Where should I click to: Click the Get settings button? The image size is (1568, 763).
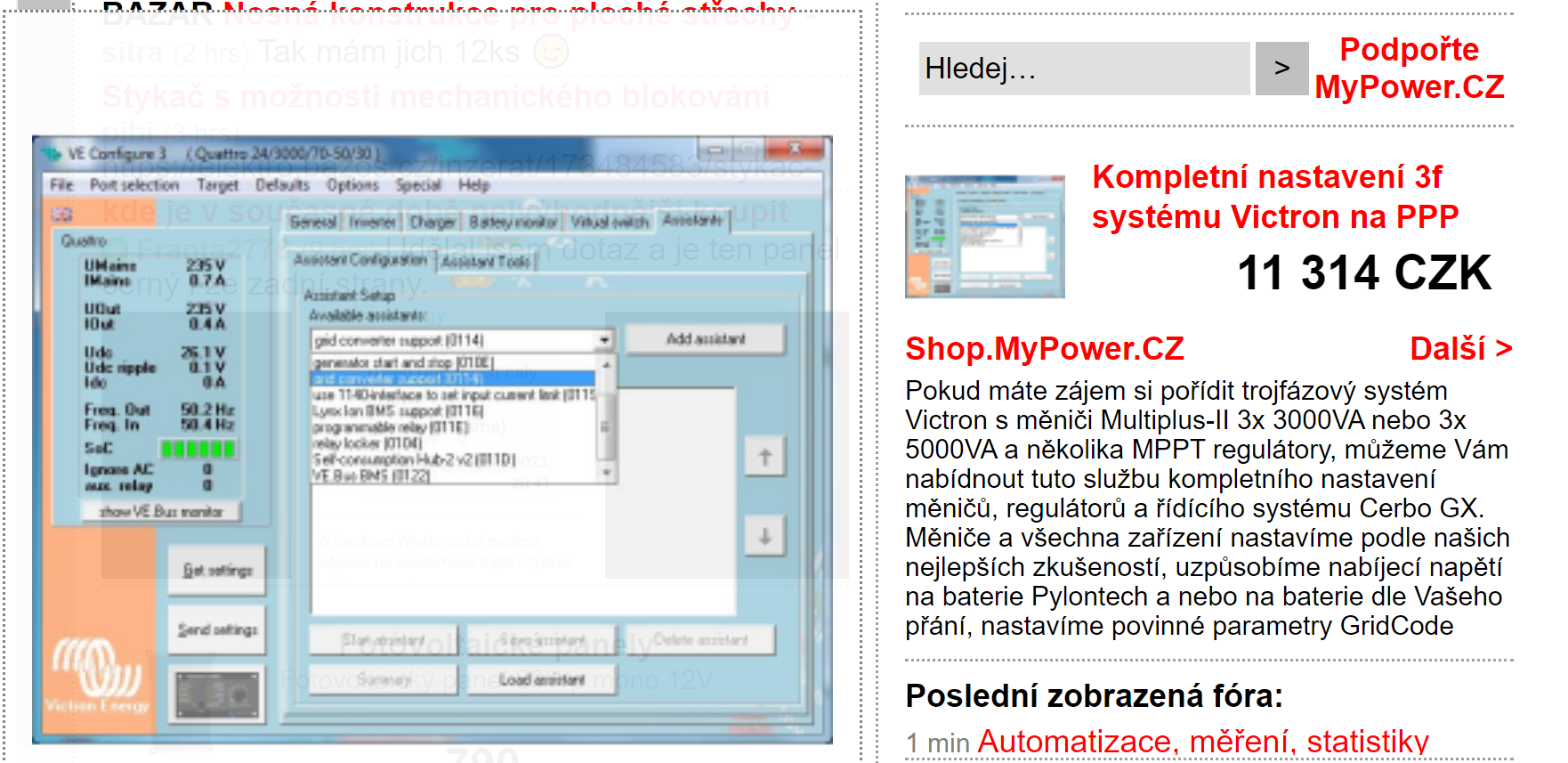(x=217, y=570)
